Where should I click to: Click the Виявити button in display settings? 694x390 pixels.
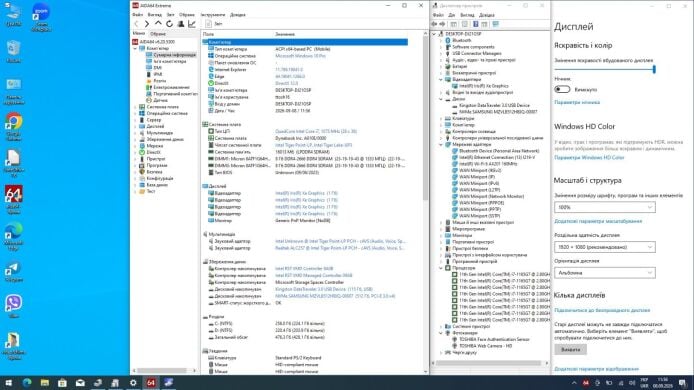click(x=571, y=349)
